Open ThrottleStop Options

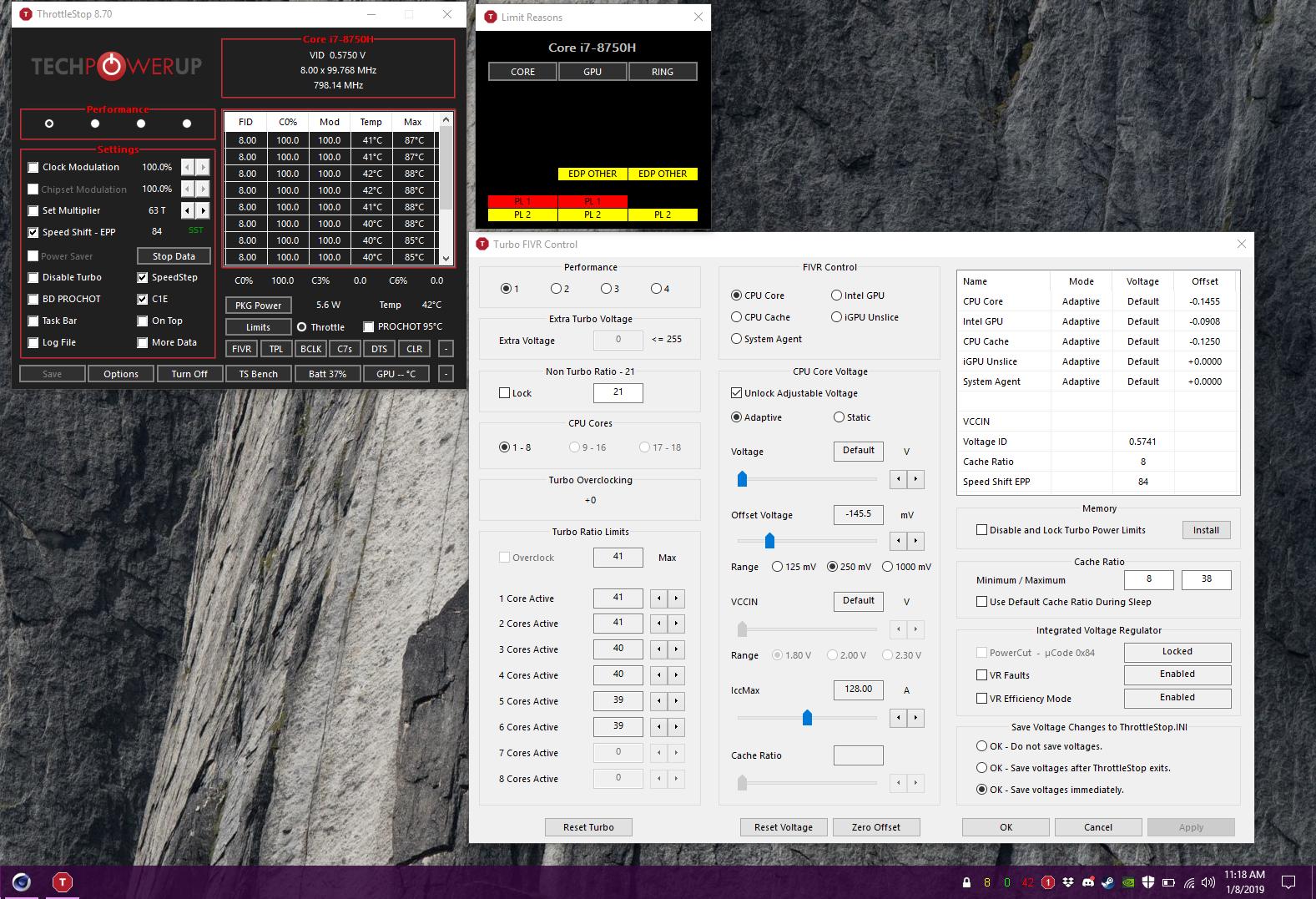[x=121, y=374]
